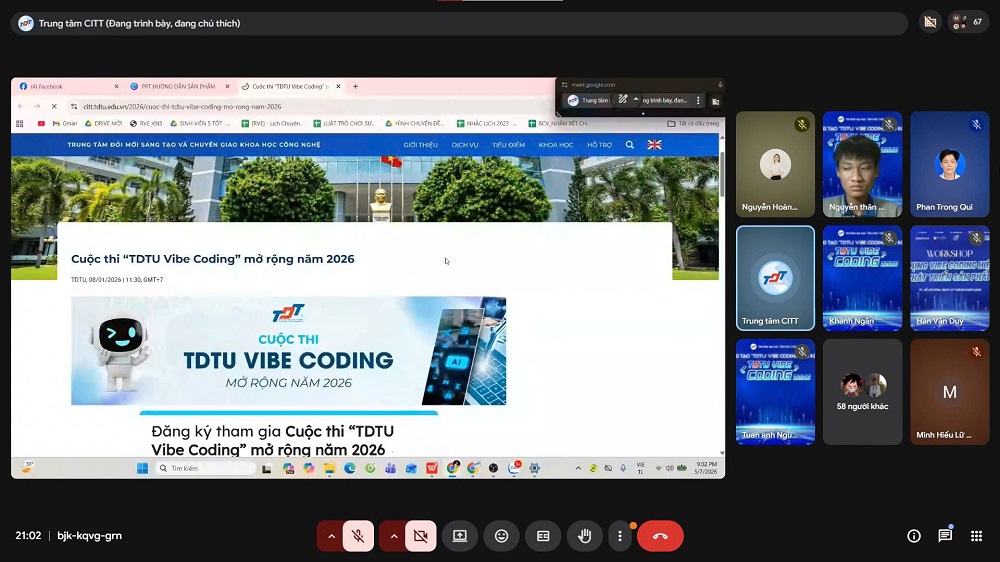Open LUẬT TRÒ CHƠI SƯ bookmark
The height and width of the screenshot is (562, 1000).
pos(343,123)
